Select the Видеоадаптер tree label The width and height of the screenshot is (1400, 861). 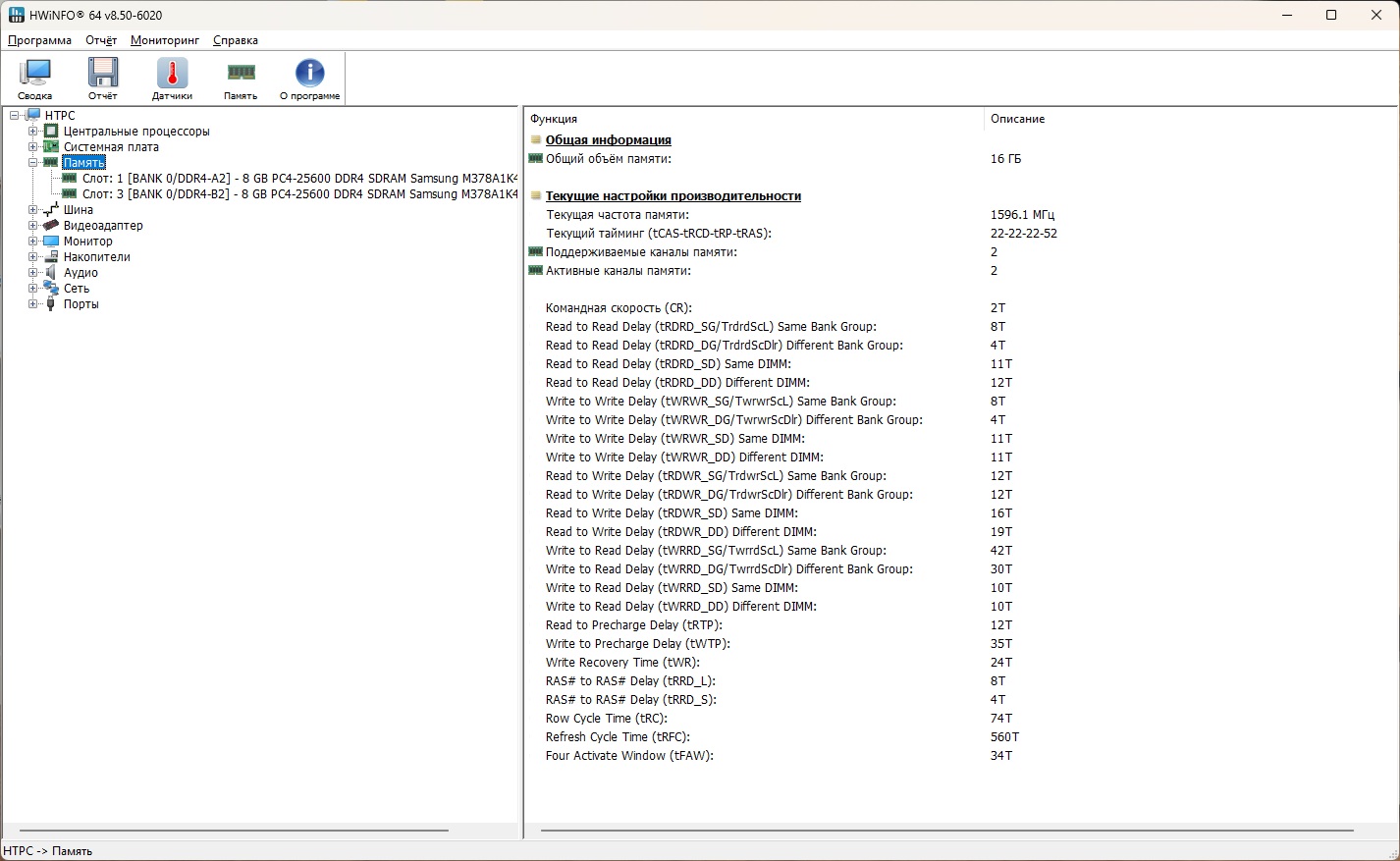pyautogui.click(x=103, y=225)
